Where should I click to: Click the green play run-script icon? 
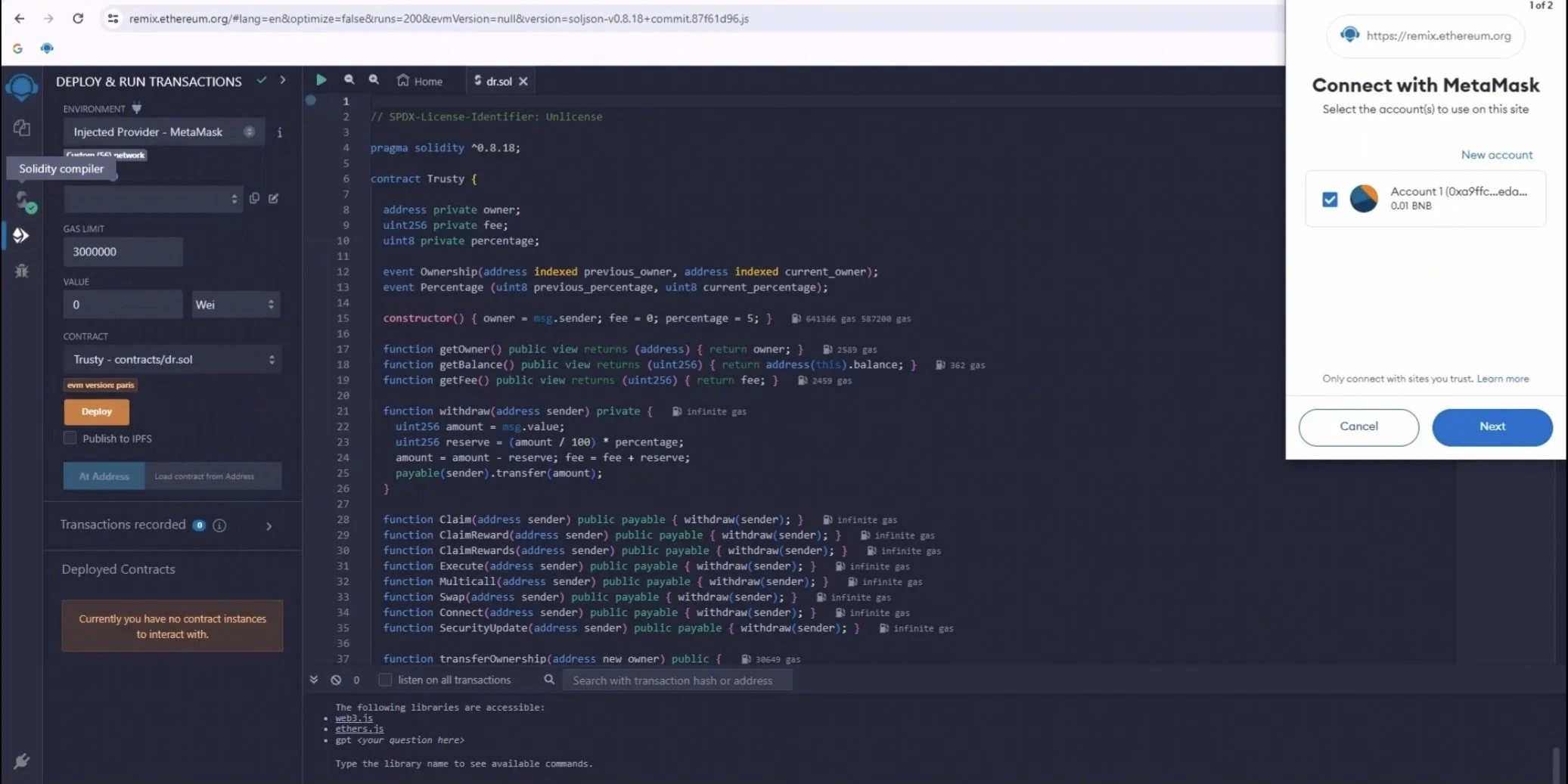tap(321, 79)
